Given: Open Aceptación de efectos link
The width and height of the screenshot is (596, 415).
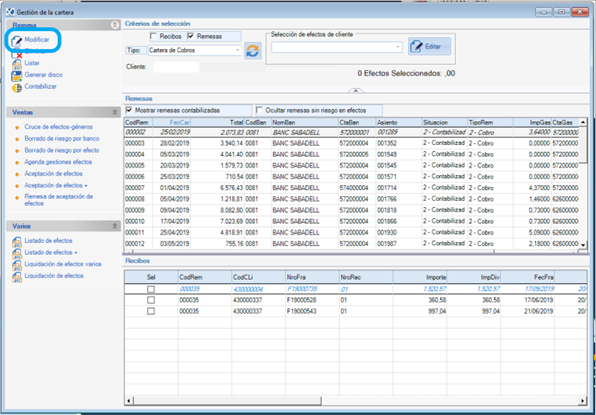Looking at the screenshot, I should point(54,174).
